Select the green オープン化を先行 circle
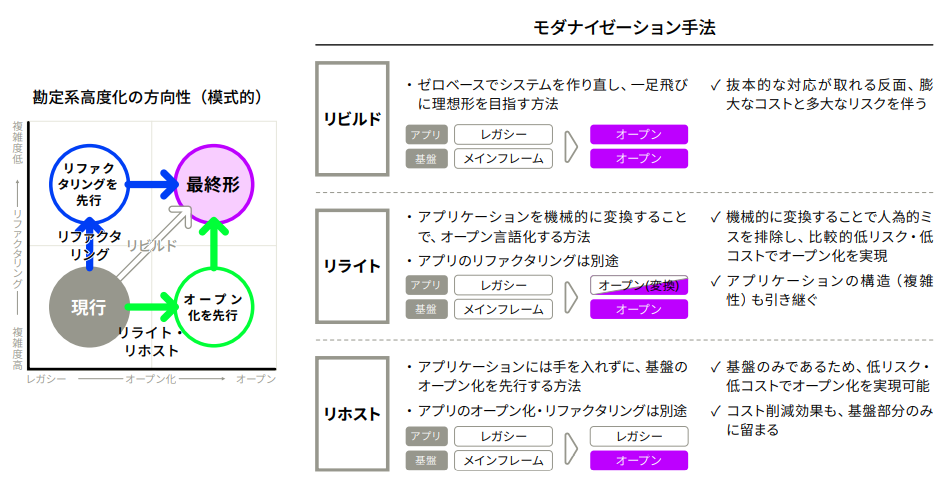 (x=213, y=306)
